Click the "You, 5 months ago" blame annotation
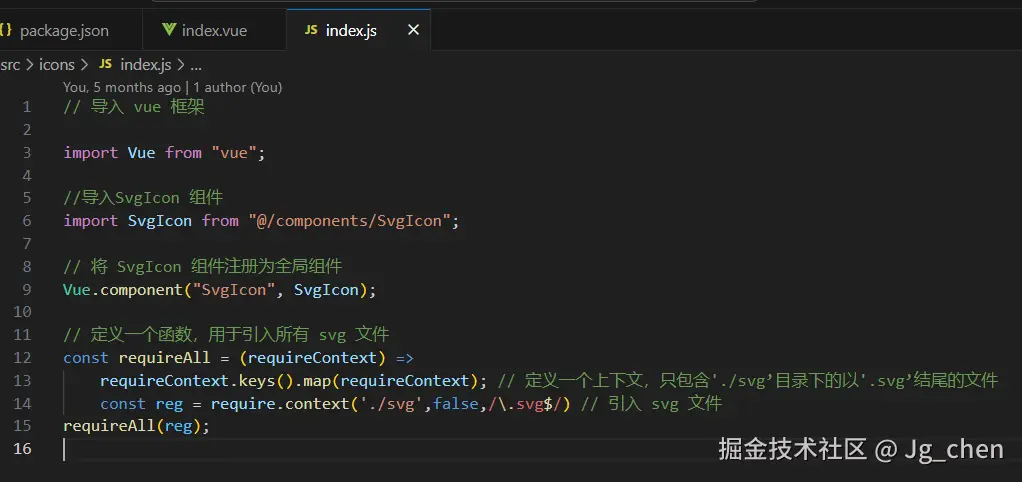The height and width of the screenshot is (482, 1022). pyautogui.click(x=122, y=87)
